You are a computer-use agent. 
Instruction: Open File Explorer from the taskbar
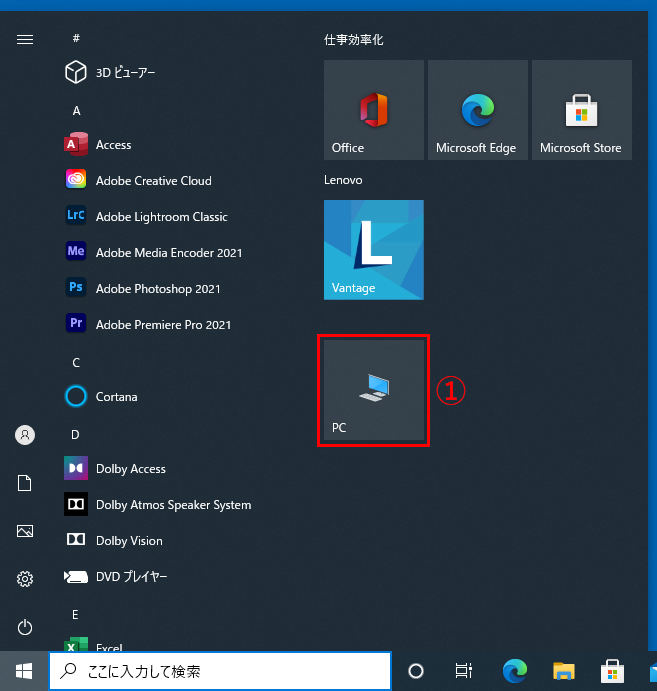(x=564, y=671)
